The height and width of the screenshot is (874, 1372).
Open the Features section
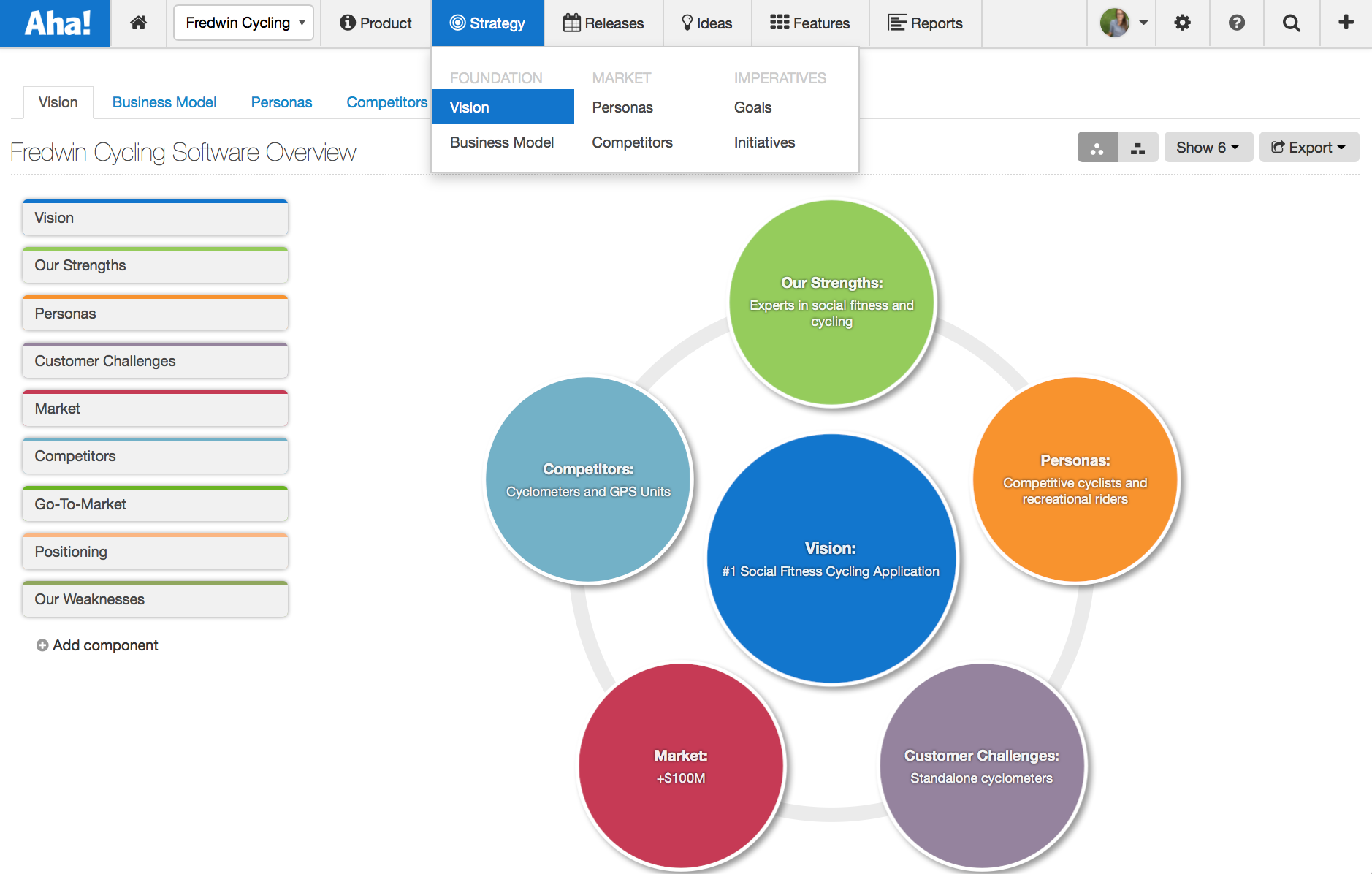click(x=809, y=23)
